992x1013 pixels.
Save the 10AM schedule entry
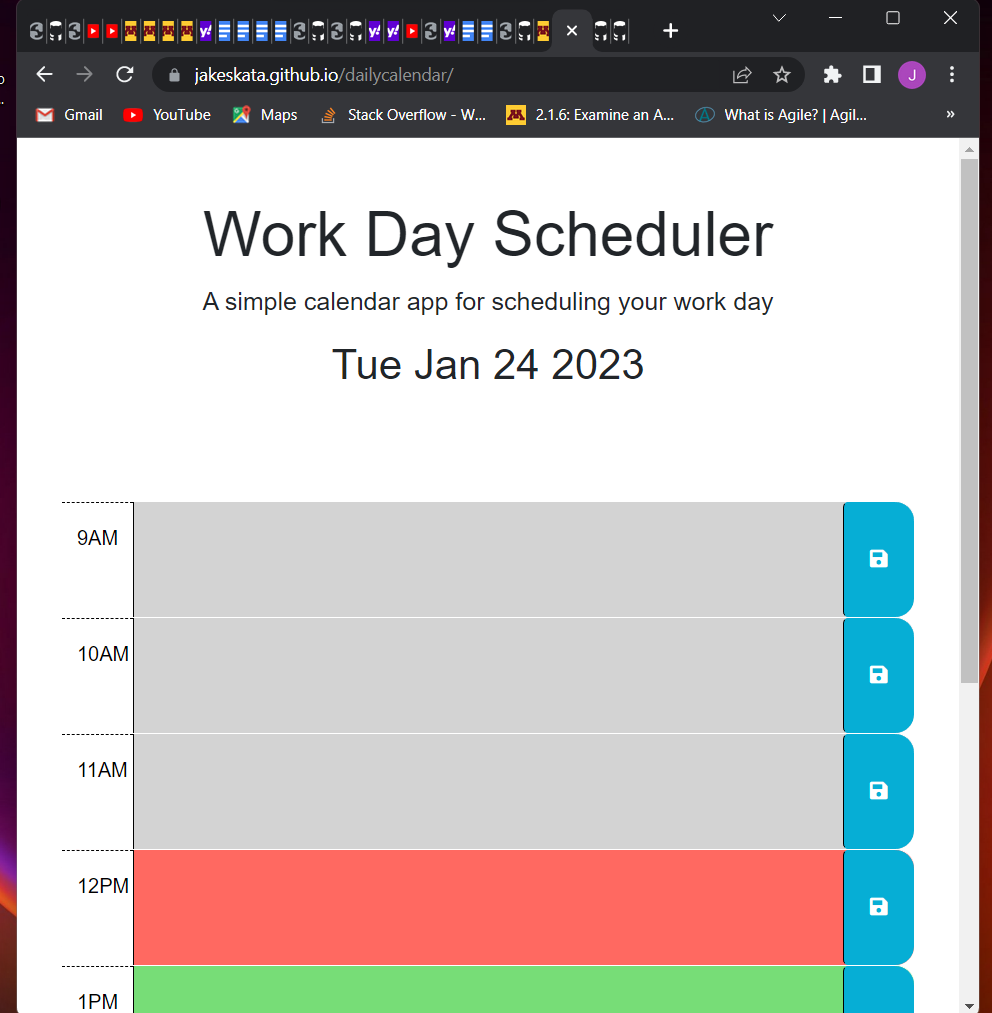(878, 675)
